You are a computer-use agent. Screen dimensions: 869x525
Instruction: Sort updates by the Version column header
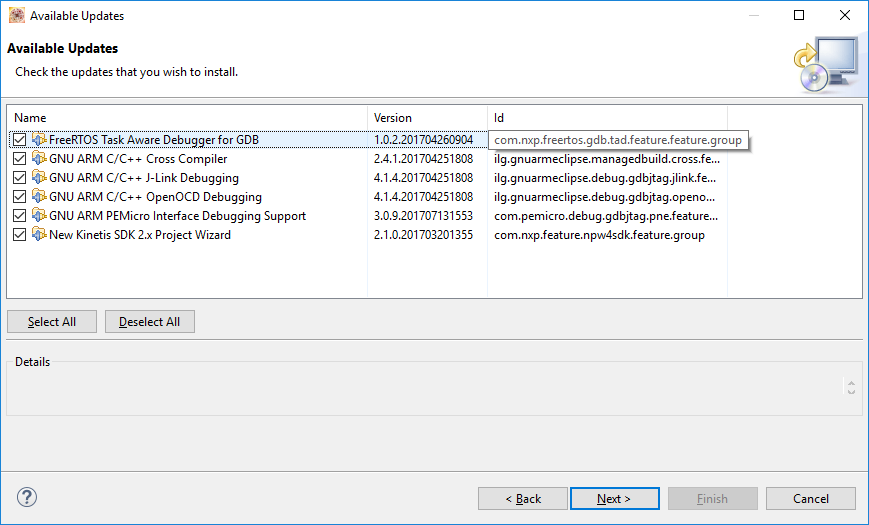pos(427,118)
